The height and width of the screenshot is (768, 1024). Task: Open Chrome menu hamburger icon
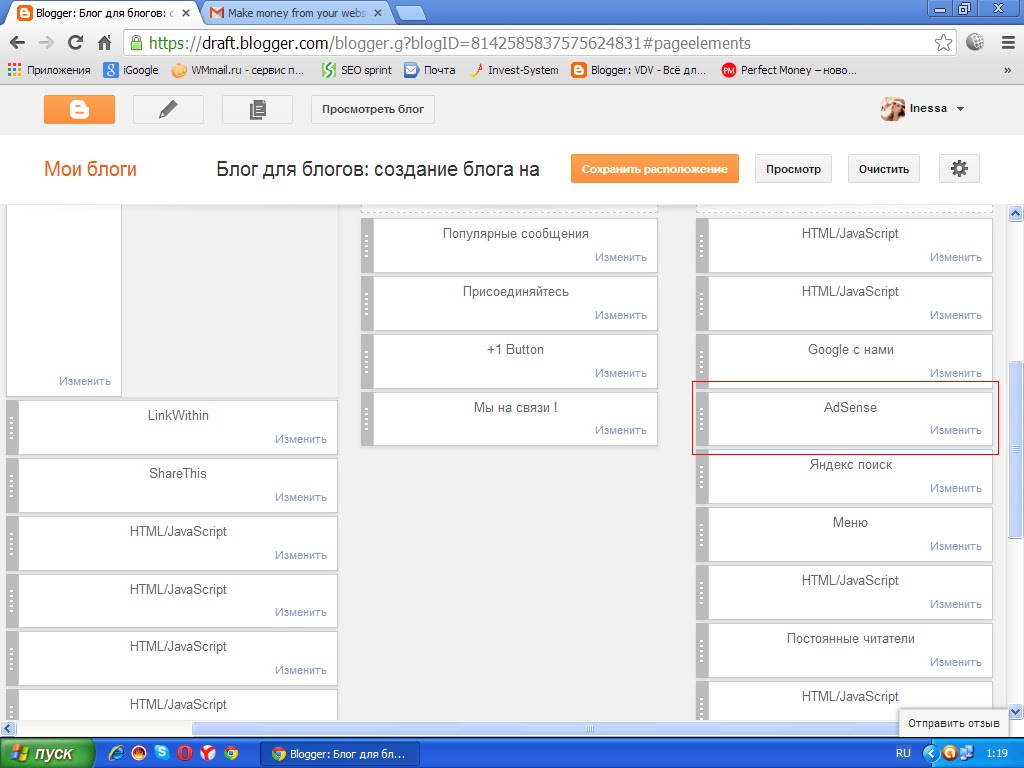1008,43
